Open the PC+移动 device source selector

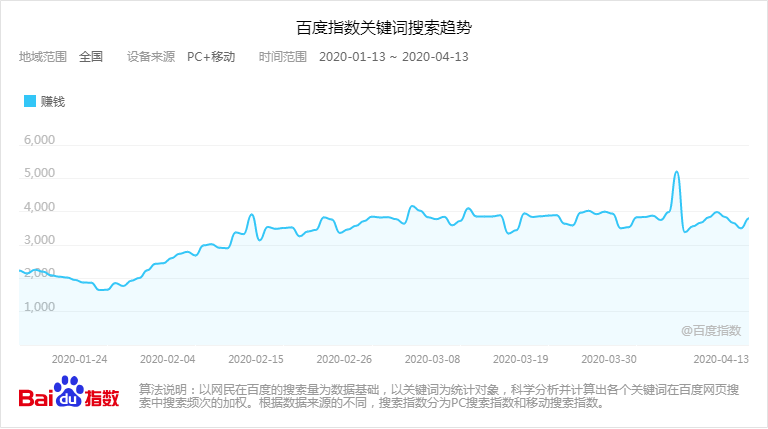[x=211, y=57]
